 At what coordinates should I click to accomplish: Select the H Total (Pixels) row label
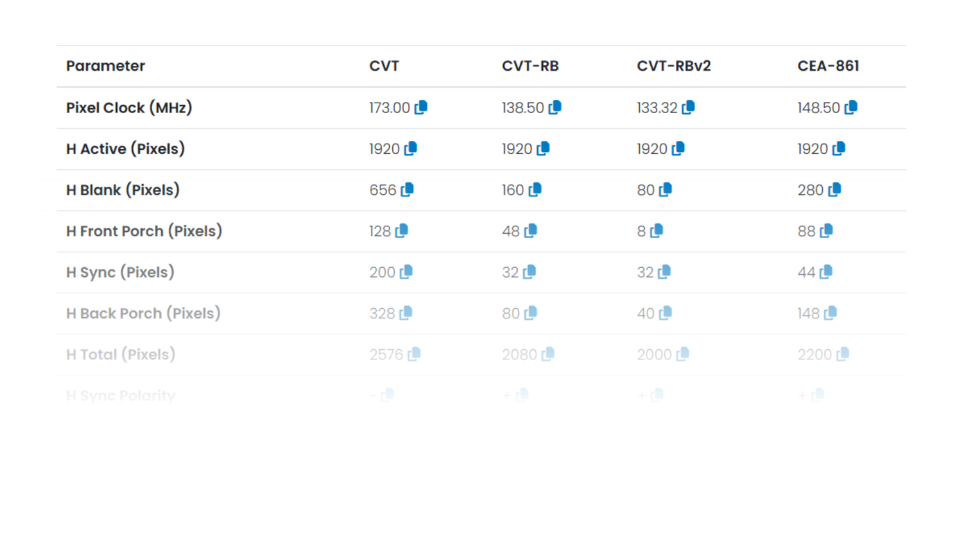(121, 354)
